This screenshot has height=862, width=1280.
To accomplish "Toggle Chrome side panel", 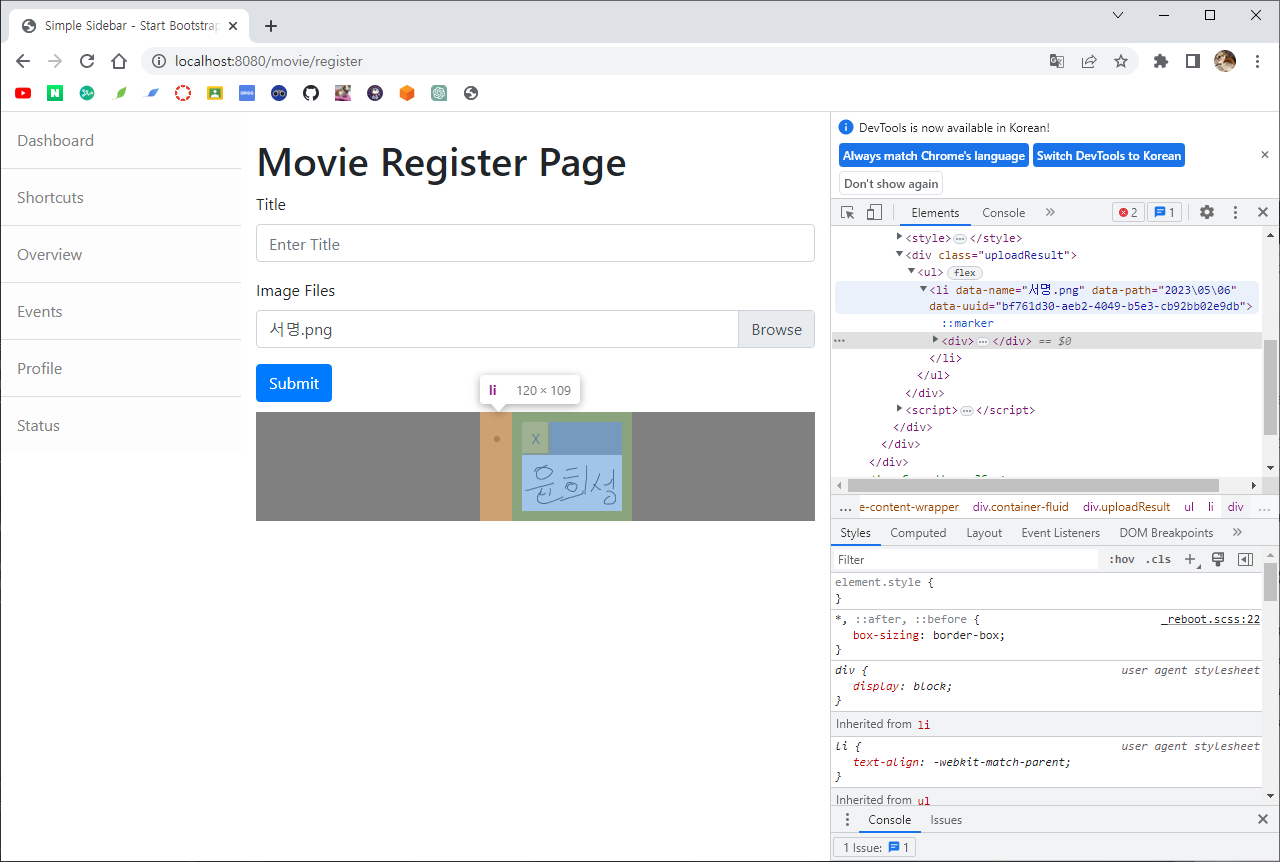I will click(1193, 61).
